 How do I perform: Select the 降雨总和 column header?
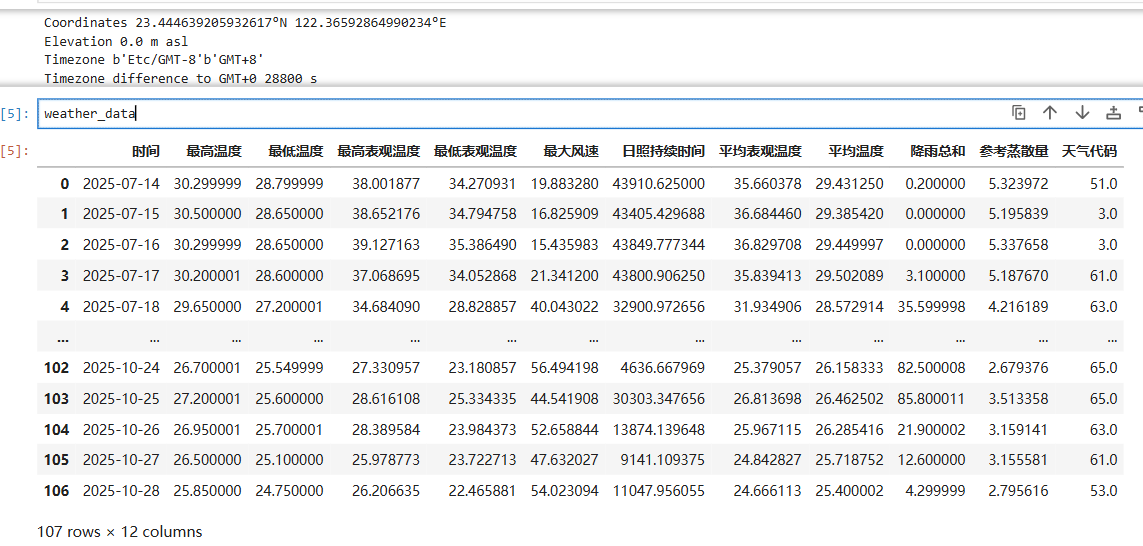coord(937,152)
